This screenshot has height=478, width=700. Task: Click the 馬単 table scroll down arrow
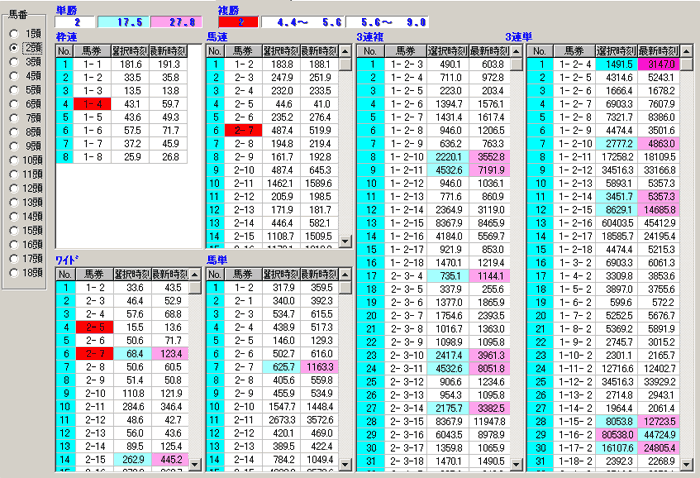pyautogui.click(x=345, y=465)
